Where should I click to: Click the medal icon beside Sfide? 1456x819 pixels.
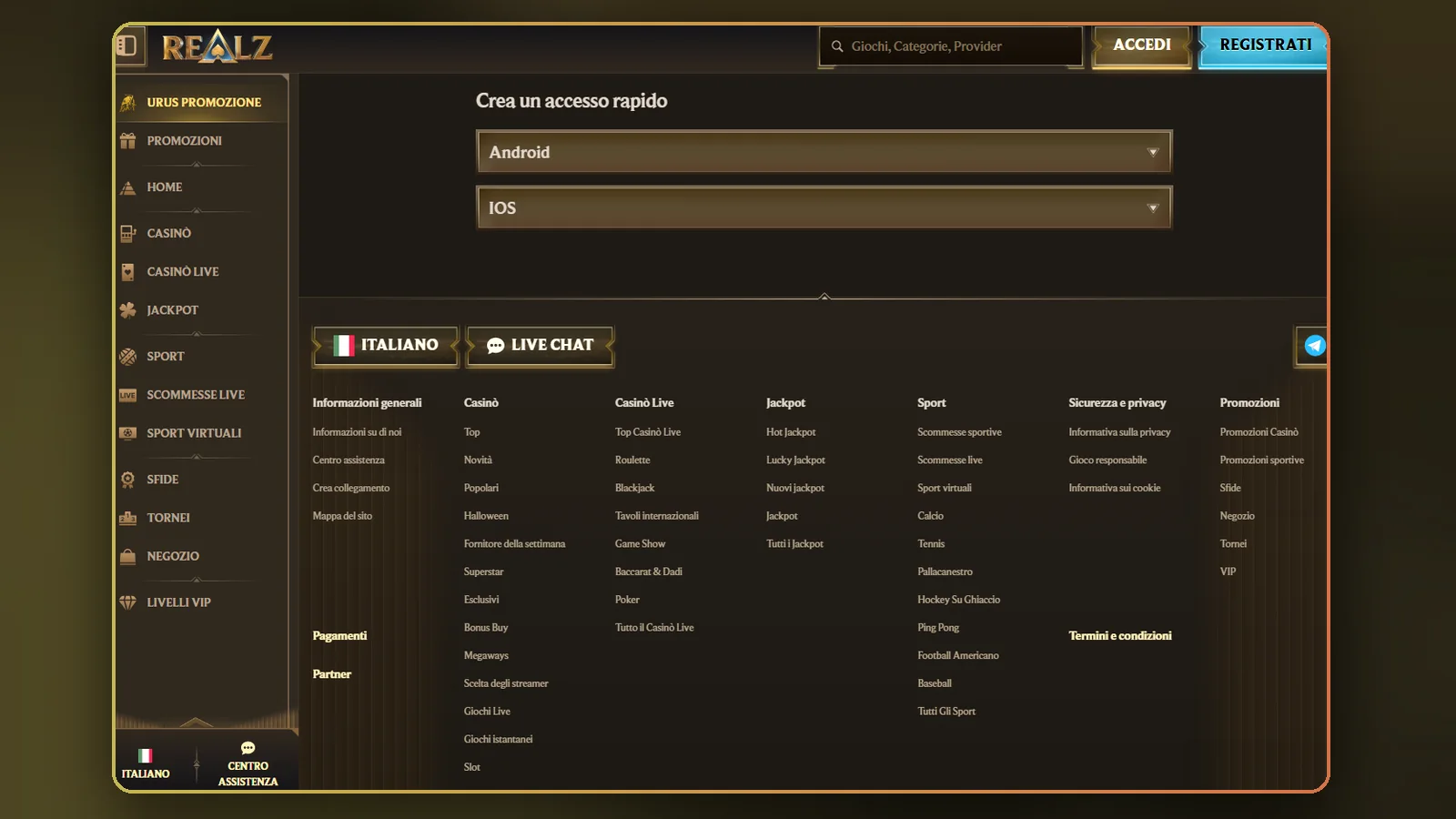(x=128, y=480)
